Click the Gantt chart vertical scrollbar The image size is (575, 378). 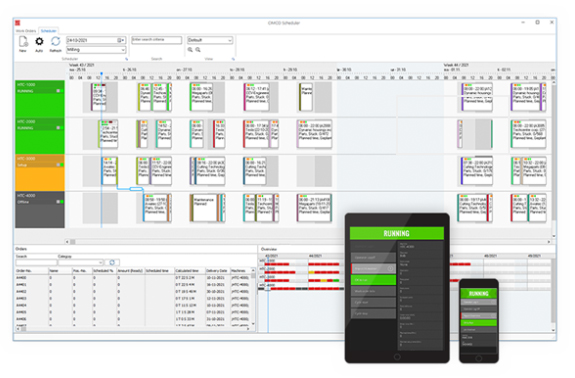pyautogui.click(x=554, y=159)
